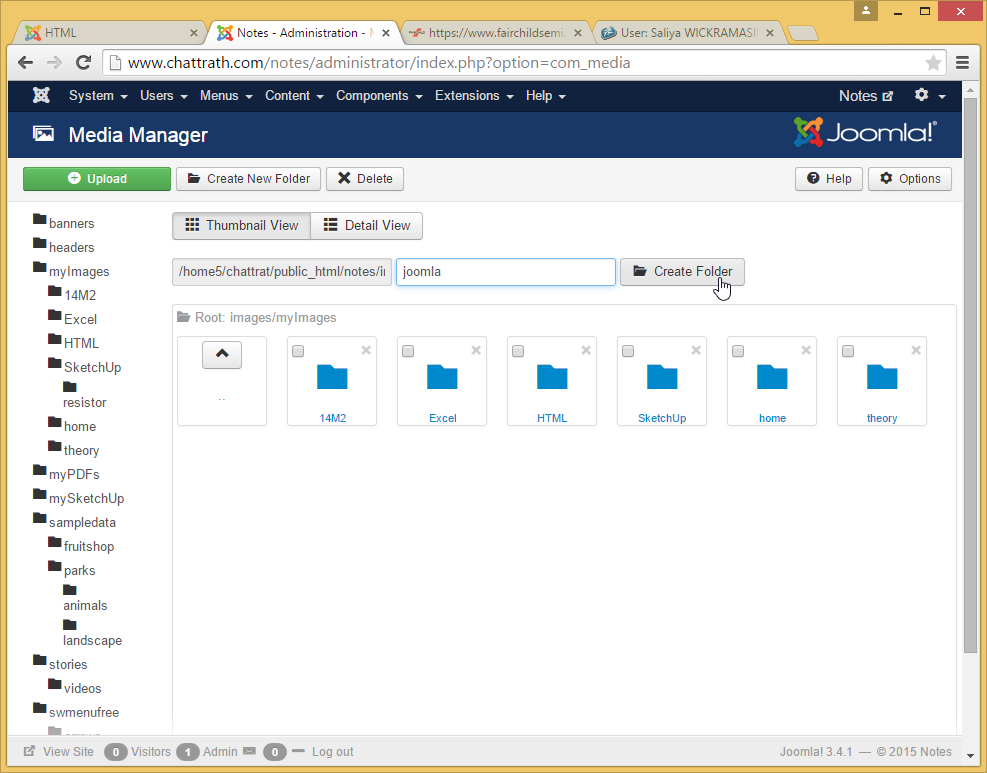Switch to Detail View
The height and width of the screenshot is (773, 987).
(x=366, y=226)
